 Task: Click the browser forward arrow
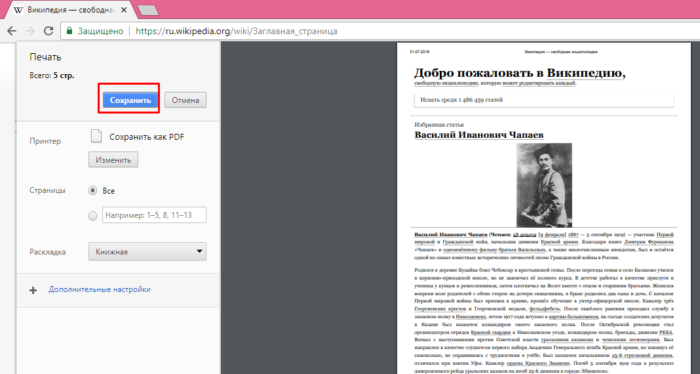point(30,31)
